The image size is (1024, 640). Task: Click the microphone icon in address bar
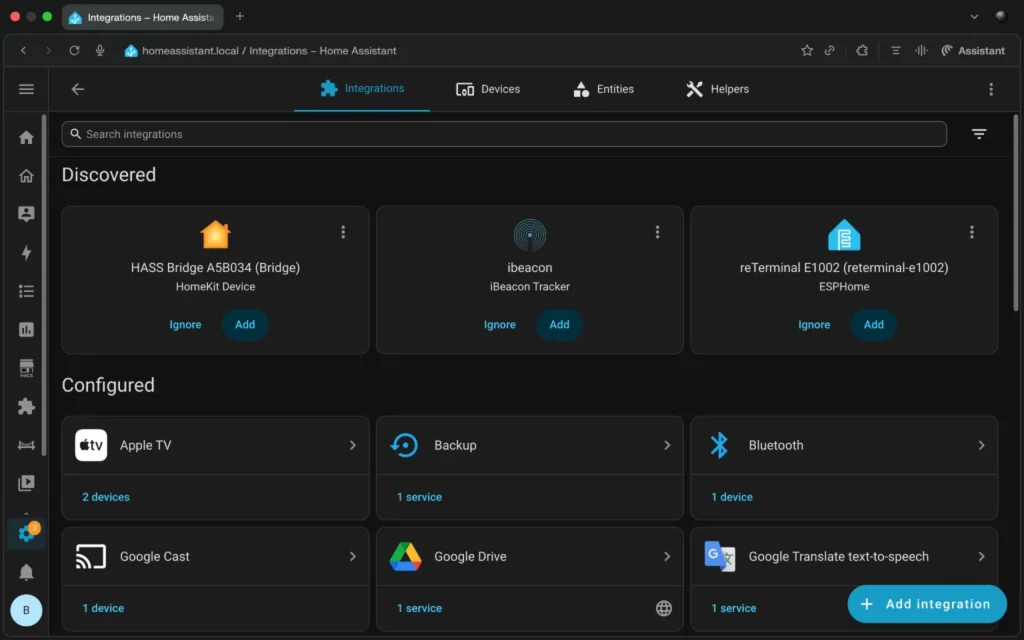click(x=100, y=50)
